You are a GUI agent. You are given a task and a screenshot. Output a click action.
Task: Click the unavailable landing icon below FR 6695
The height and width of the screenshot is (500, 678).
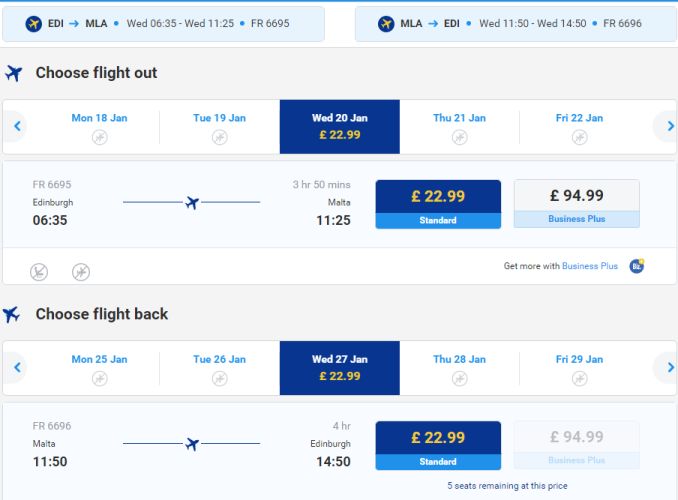tap(39, 272)
